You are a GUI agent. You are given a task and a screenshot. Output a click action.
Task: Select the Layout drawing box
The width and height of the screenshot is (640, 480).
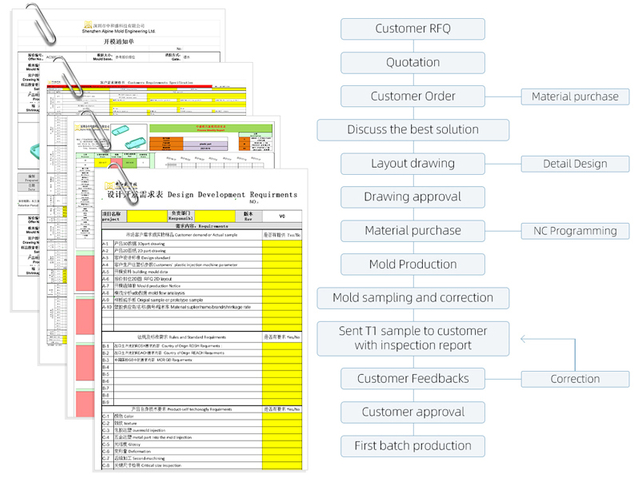point(412,164)
